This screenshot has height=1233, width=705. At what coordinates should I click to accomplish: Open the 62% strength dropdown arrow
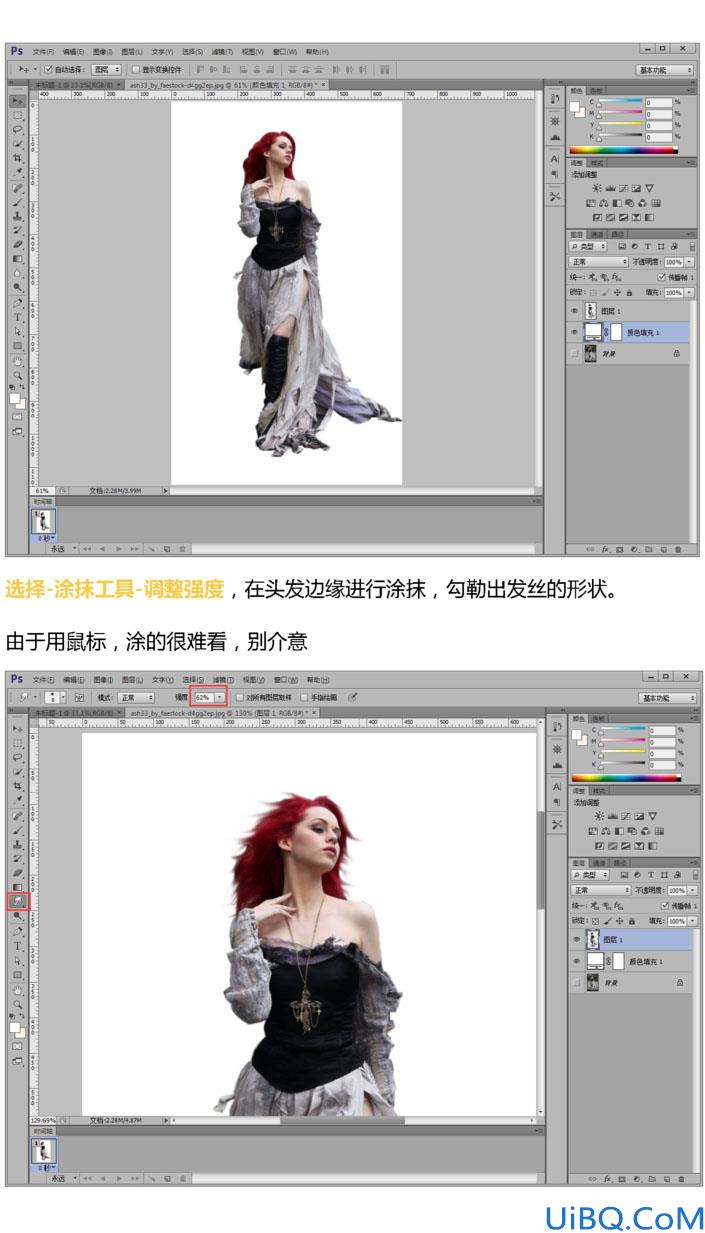[x=221, y=697]
